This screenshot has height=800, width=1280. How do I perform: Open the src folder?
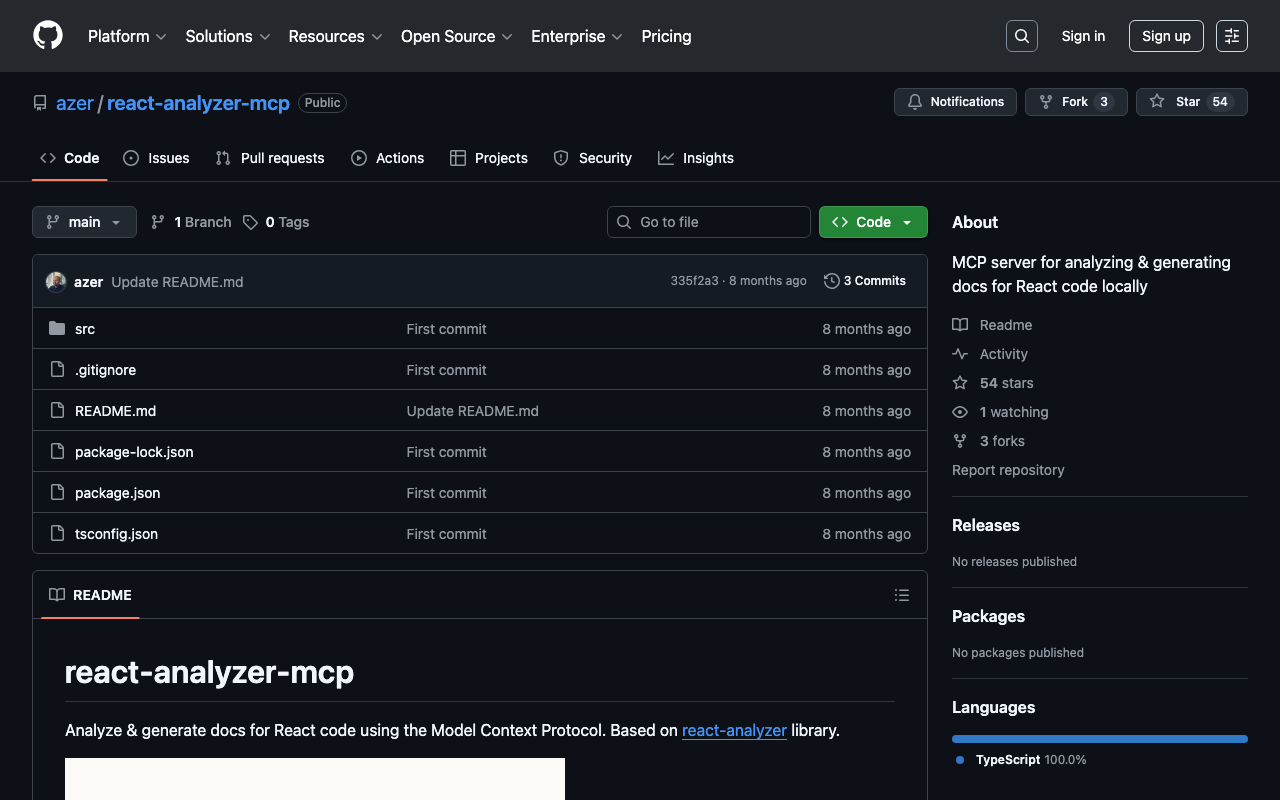tap(85, 329)
